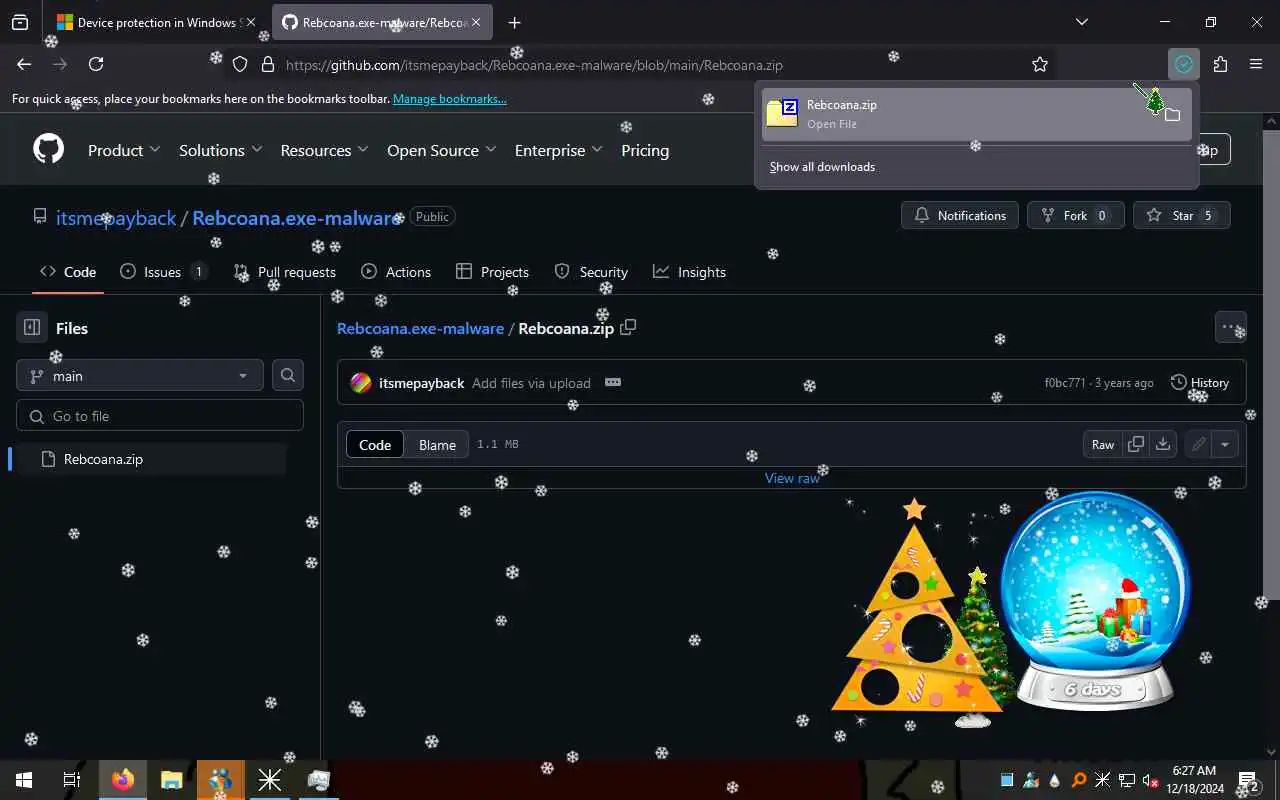This screenshot has height=800, width=1280.
Task: Open Task View on the taskbar
Action: tap(72, 780)
